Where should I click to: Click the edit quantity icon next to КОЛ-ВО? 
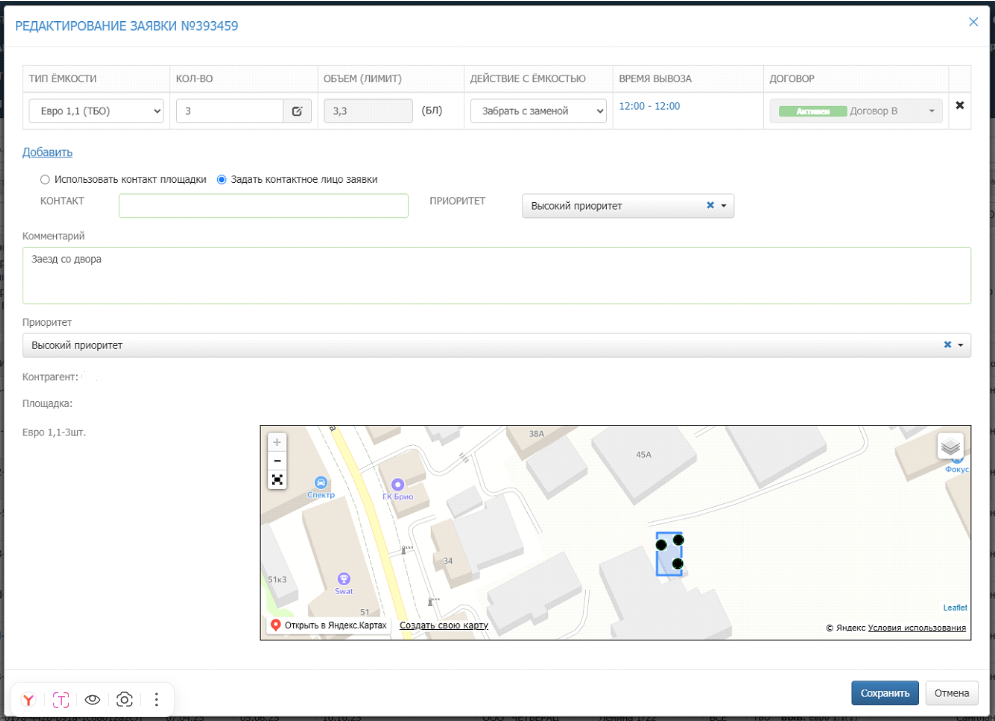pos(297,111)
